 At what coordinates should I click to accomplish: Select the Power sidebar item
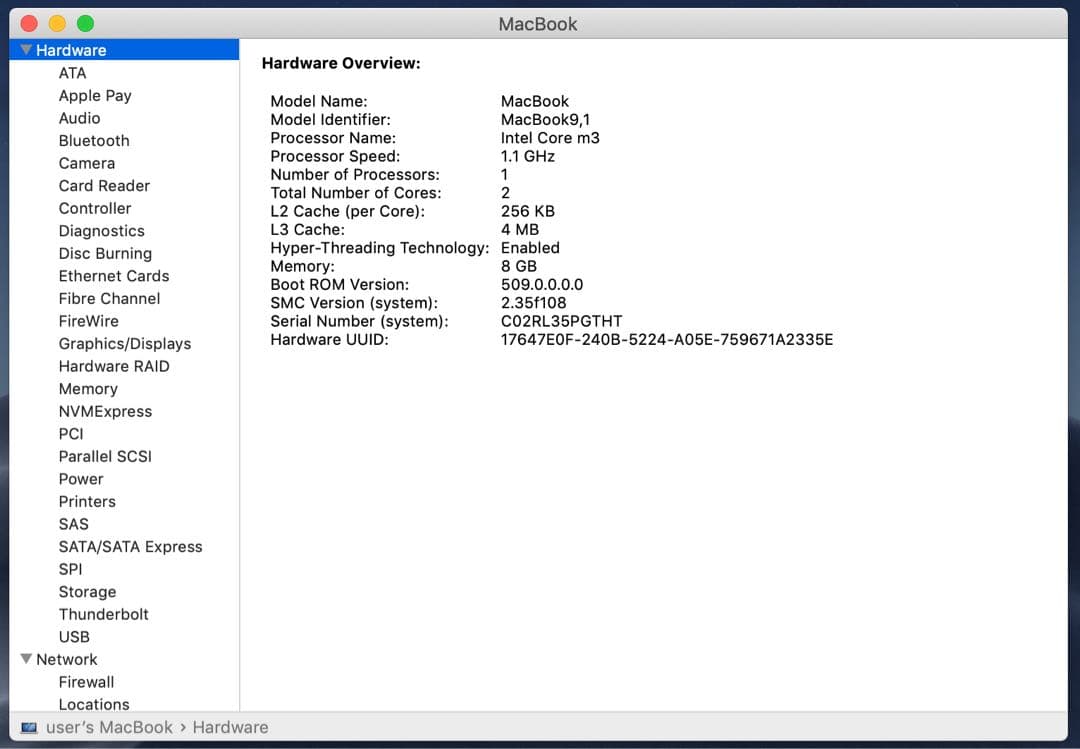point(81,479)
